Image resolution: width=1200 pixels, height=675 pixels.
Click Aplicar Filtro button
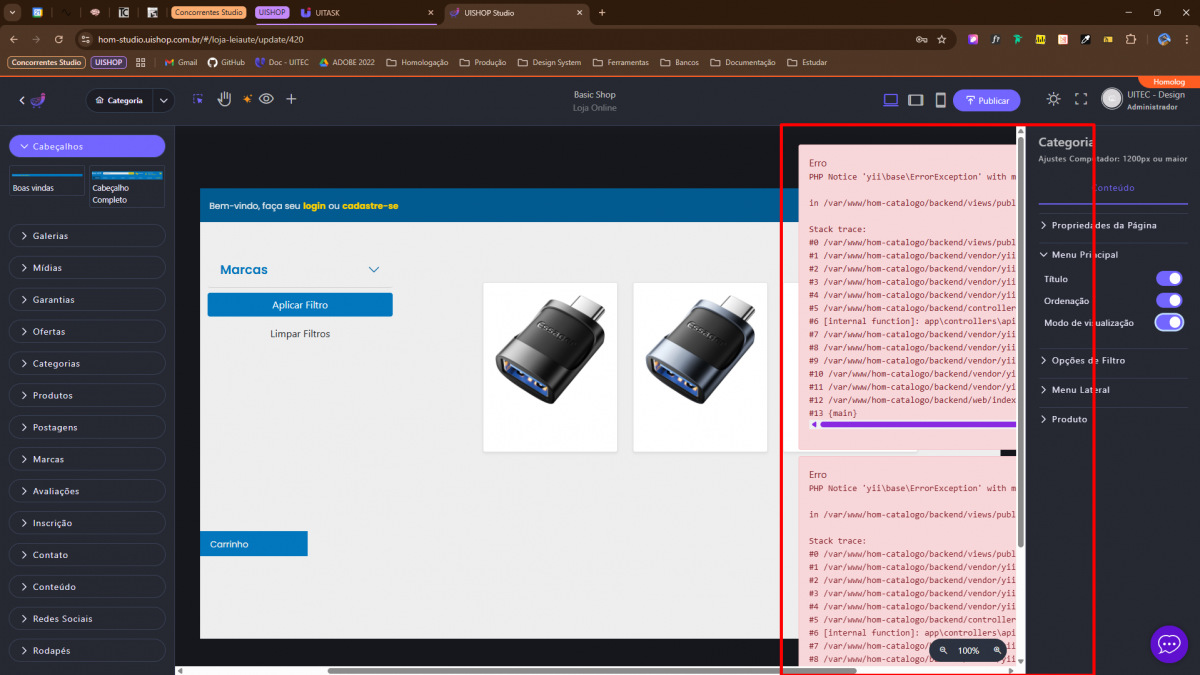[x=300, y=305]
